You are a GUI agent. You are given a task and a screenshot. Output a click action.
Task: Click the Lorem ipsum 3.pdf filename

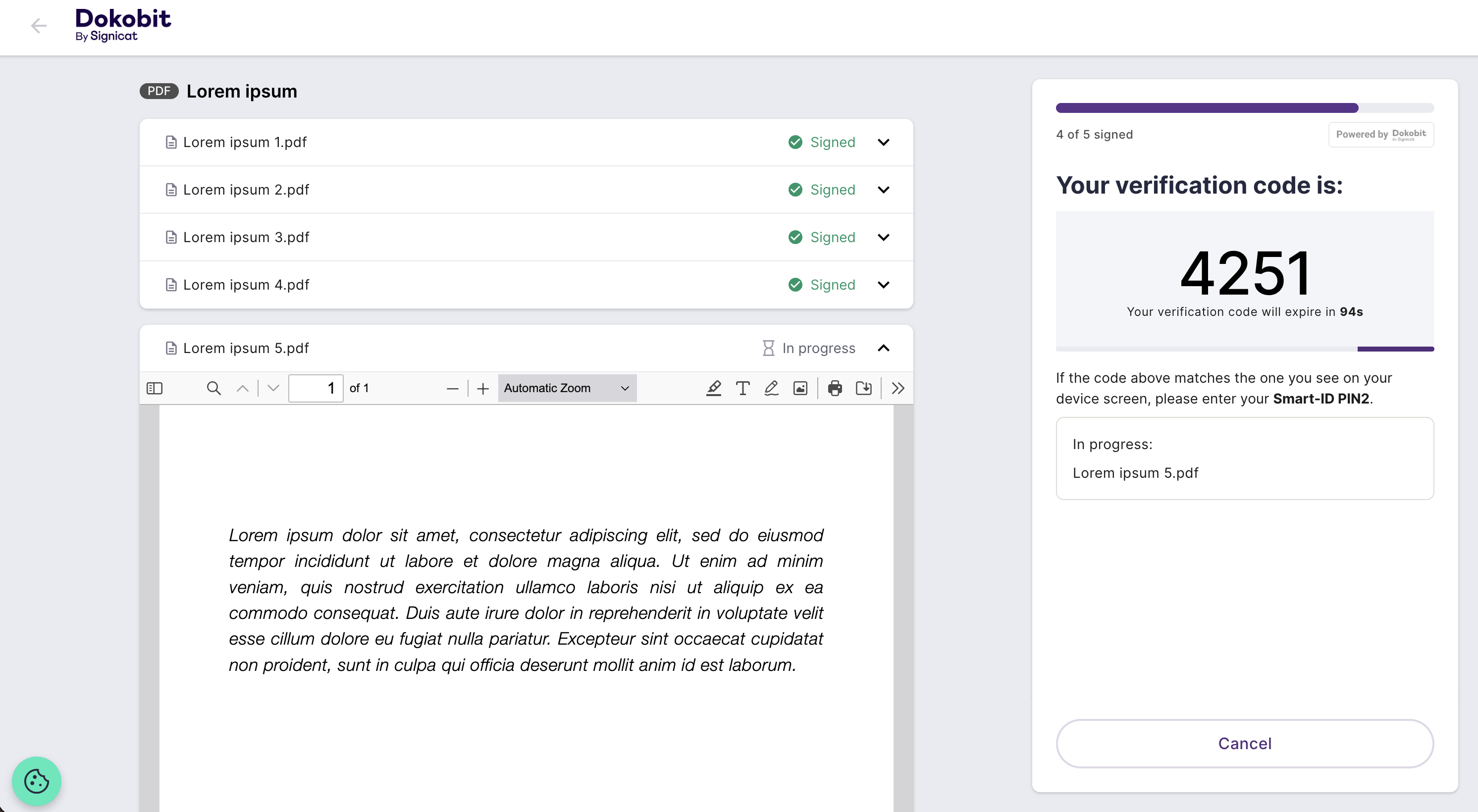[x=246, y=237]
